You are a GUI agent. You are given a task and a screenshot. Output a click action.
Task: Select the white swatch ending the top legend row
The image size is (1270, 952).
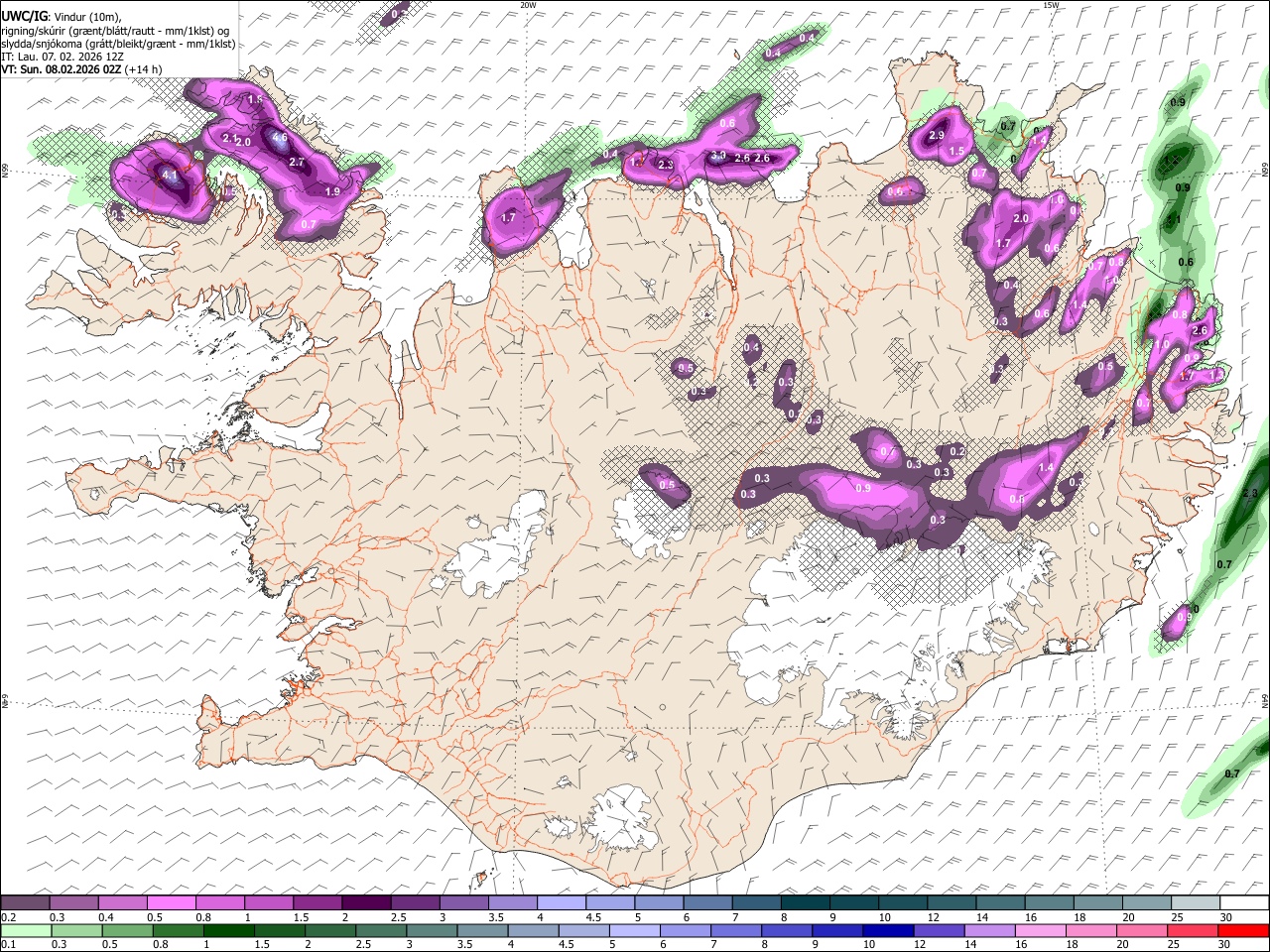1243,903
